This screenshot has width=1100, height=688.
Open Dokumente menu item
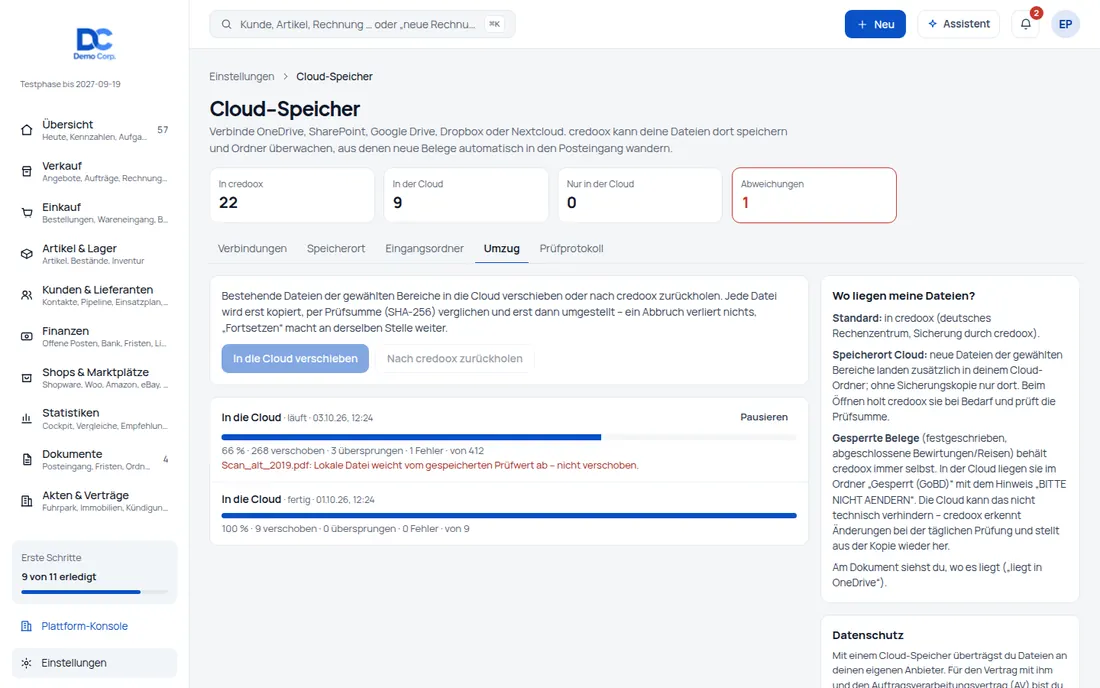(95, 460)
